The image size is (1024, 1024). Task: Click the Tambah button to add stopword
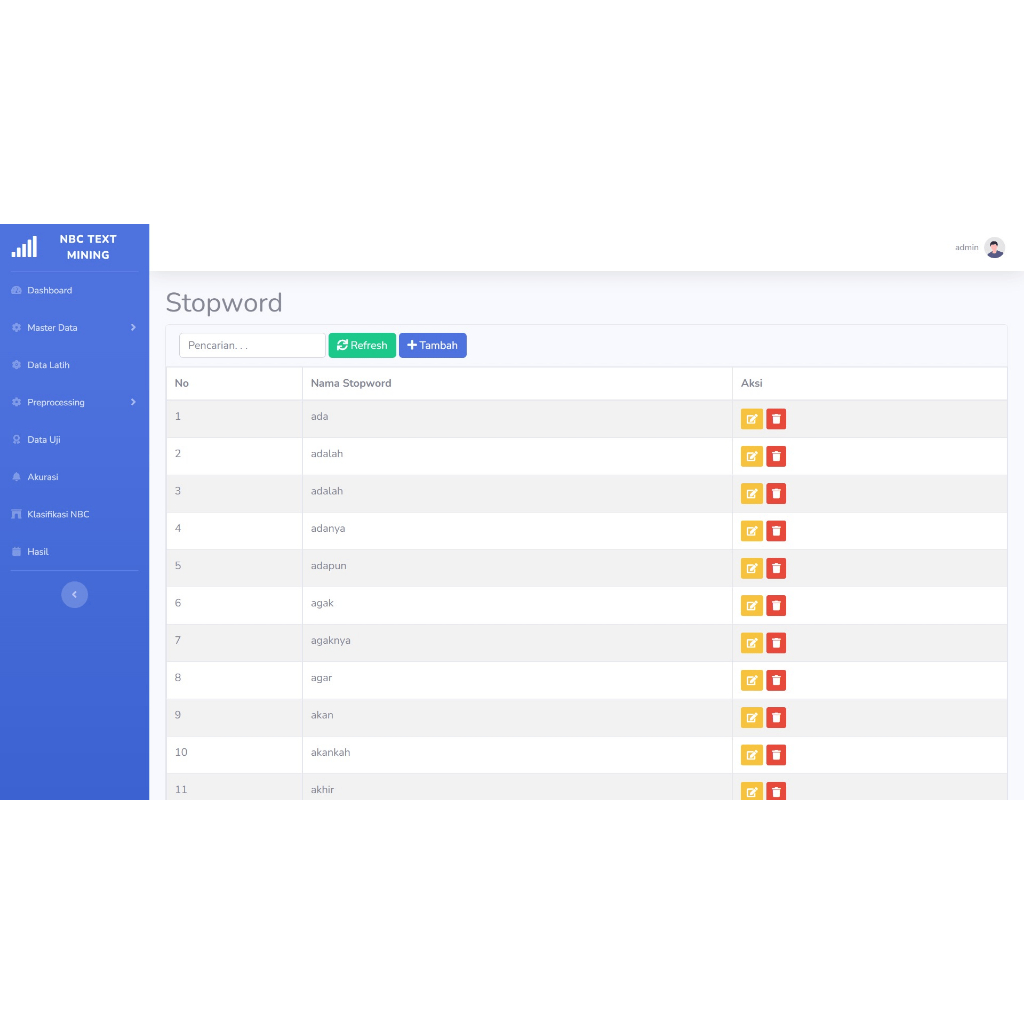(432, 345)
